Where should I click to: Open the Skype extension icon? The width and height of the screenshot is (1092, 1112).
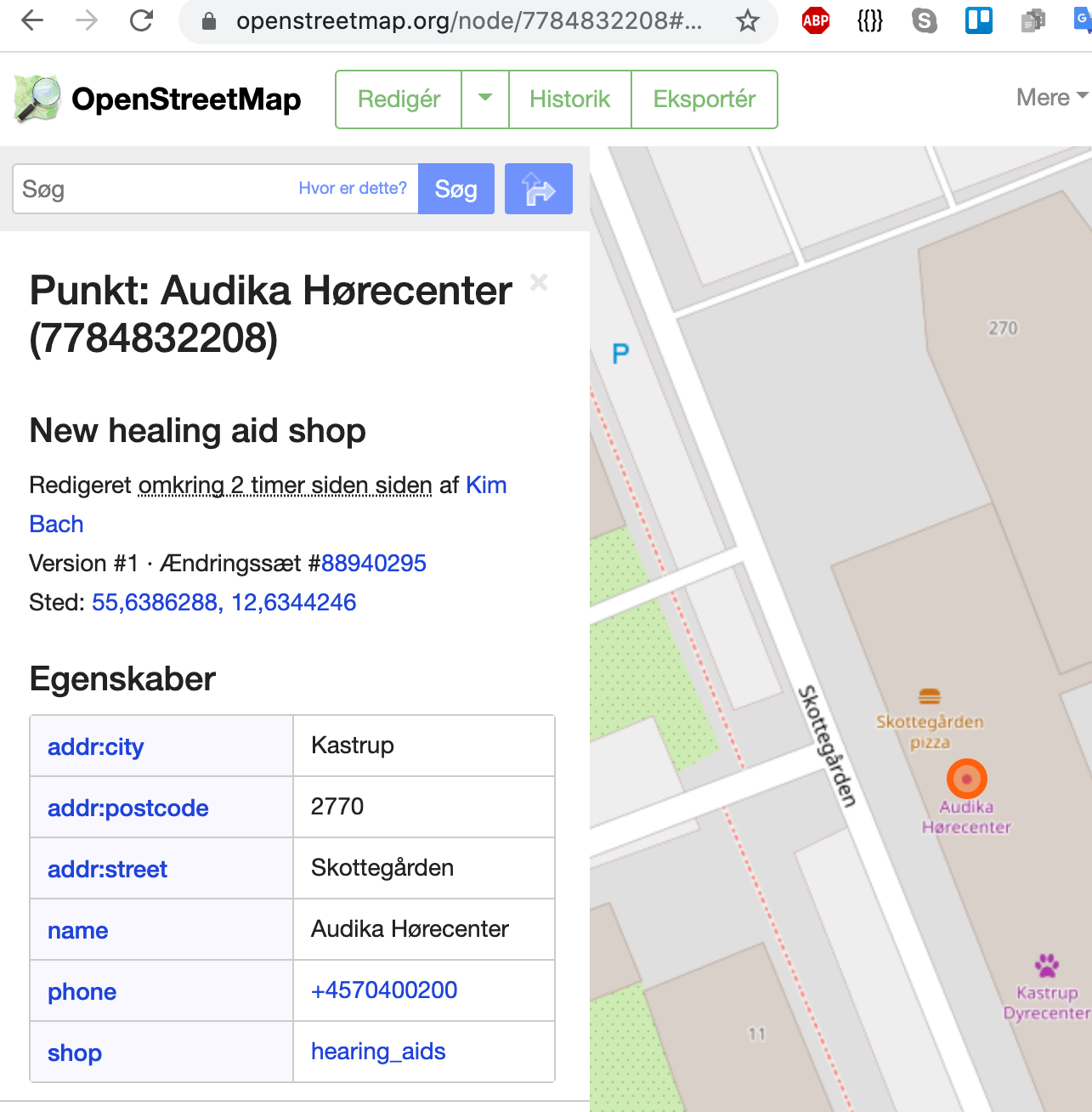pos(925,20)
